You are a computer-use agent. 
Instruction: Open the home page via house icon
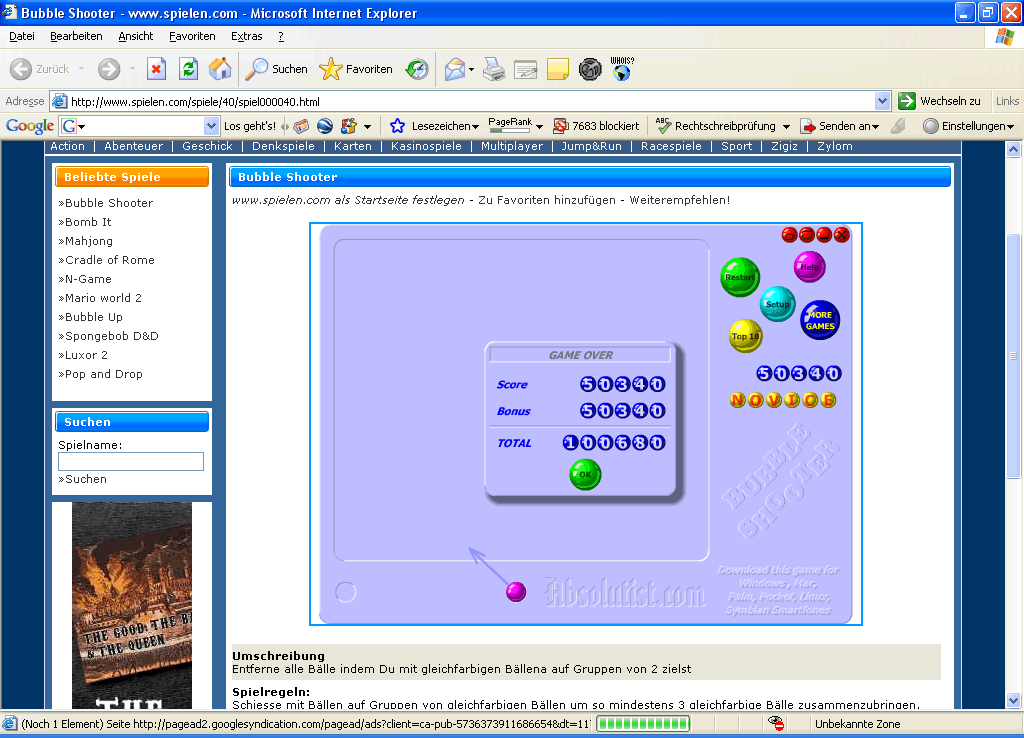click(220, 69)
